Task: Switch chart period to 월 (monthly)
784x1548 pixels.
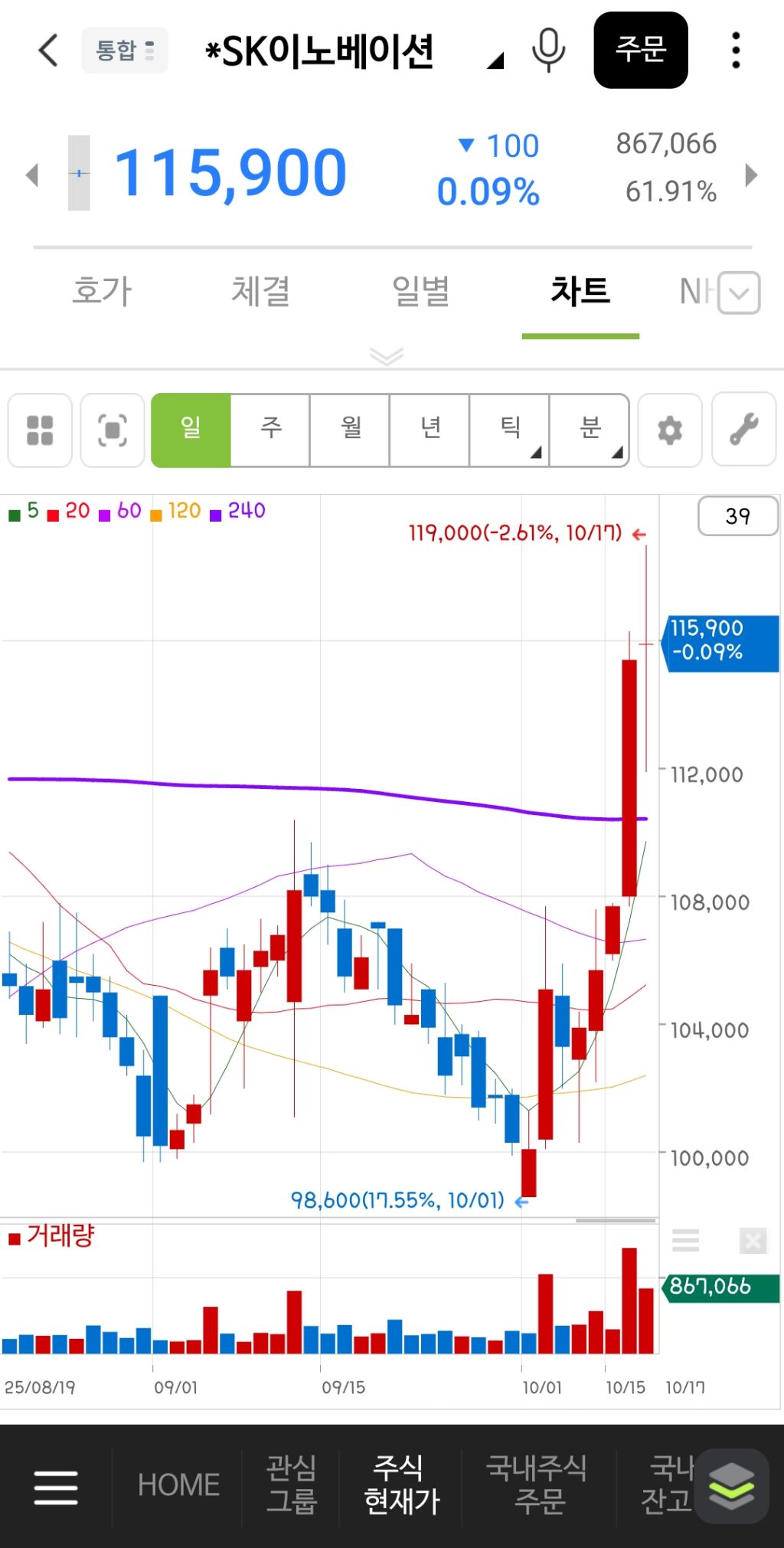Action: [x=351, y=430]
